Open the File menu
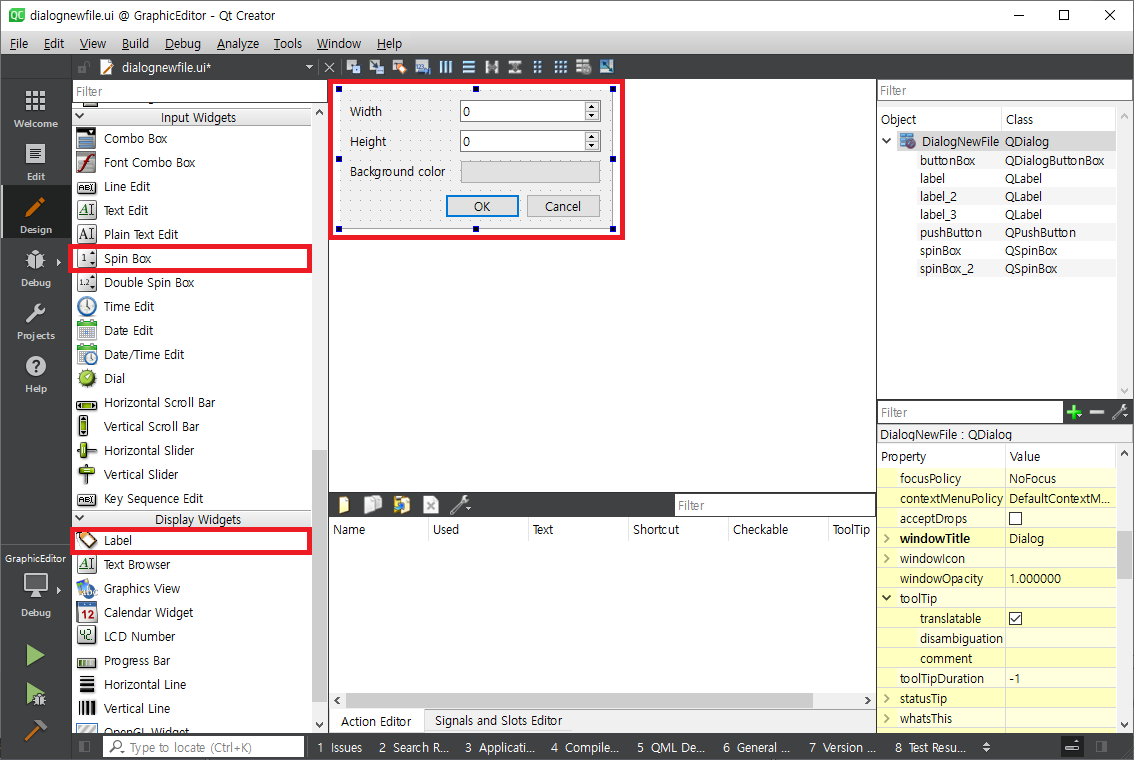The height and width of the screenshot is (760, 1134). [19, 43]
